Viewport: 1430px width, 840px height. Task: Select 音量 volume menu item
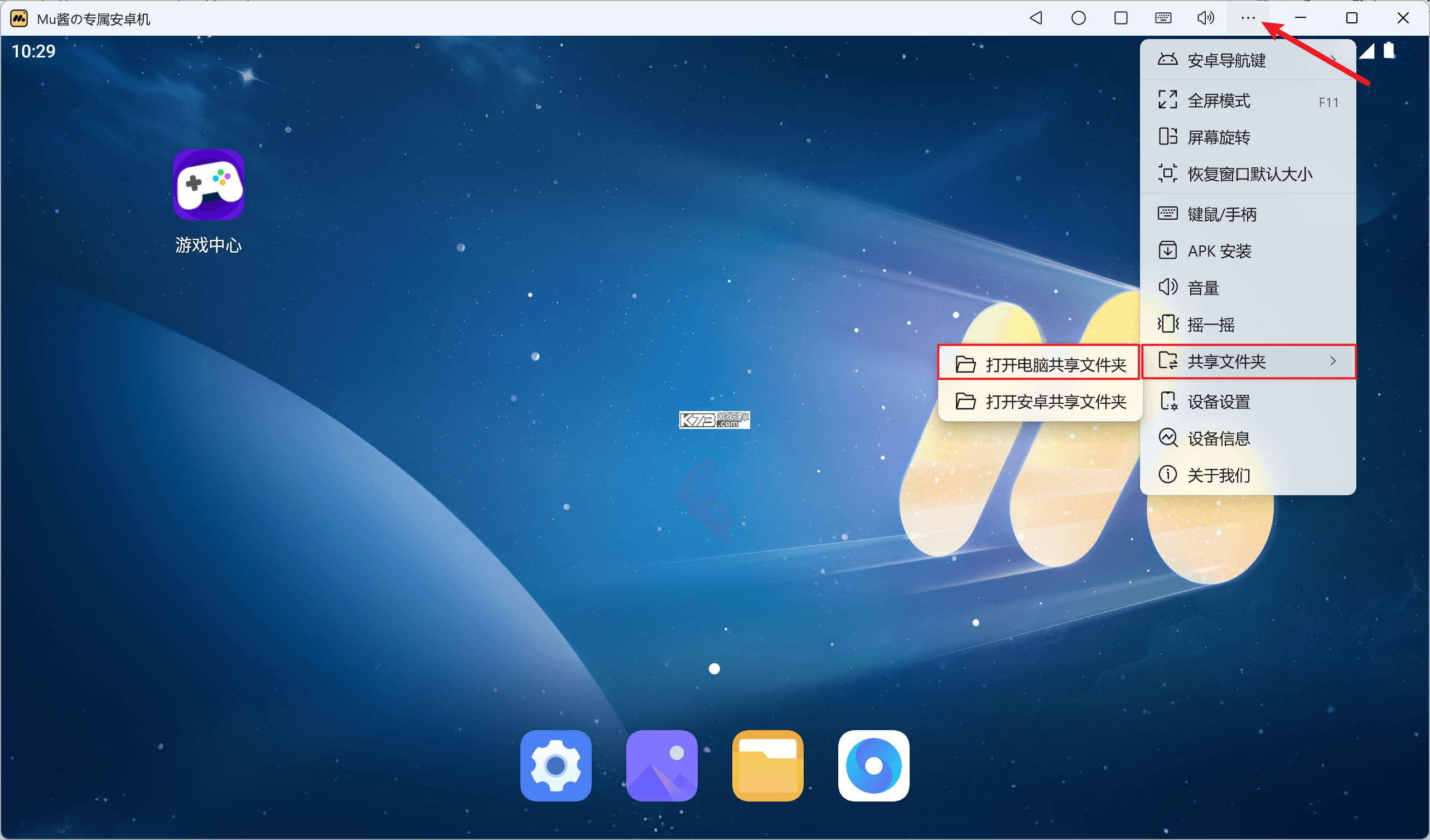click(1248, 287)
